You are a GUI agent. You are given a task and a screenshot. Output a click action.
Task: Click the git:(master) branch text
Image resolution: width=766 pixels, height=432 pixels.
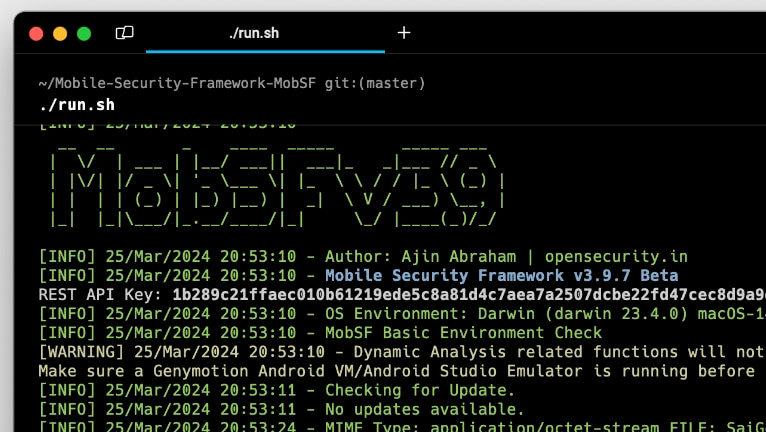tap(375, 83)
